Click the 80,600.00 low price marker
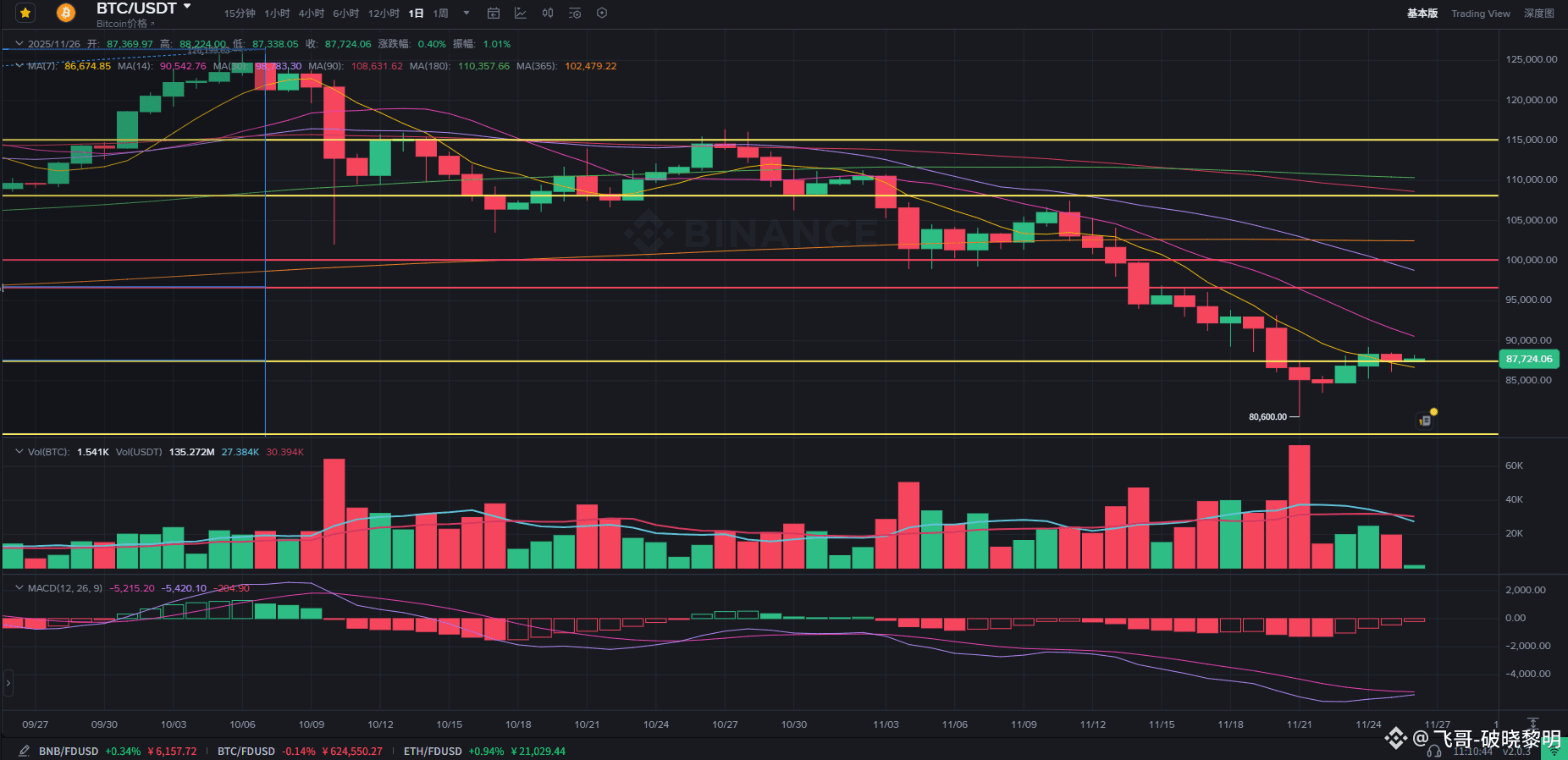The width and height of the screenshot is (1568, 760). point(1267,416)
